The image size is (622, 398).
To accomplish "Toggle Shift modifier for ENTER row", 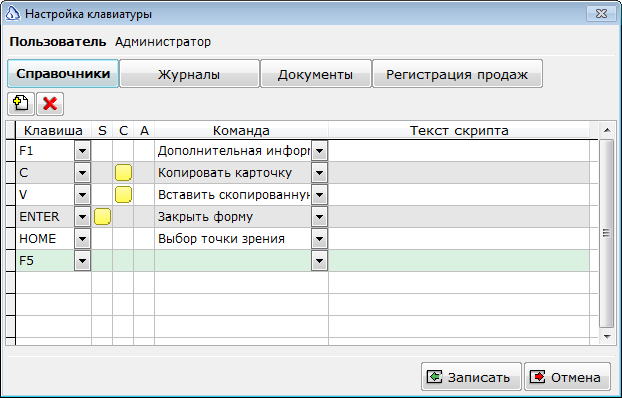I will pyautogui.click(x=102, y=217).
